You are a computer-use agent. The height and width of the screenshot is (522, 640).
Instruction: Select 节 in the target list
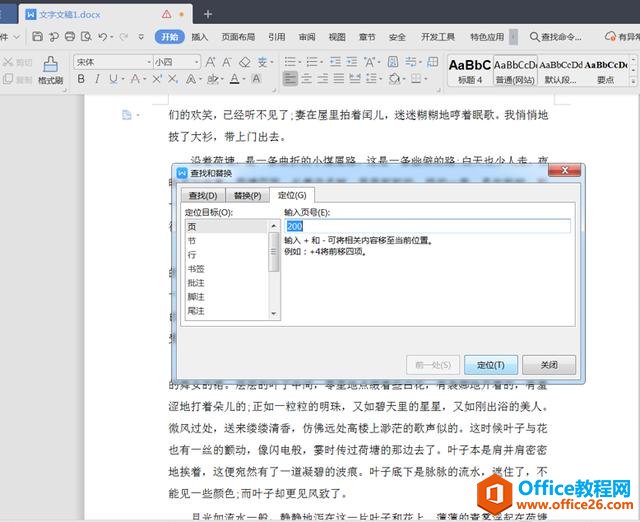[x=227, y=241]
